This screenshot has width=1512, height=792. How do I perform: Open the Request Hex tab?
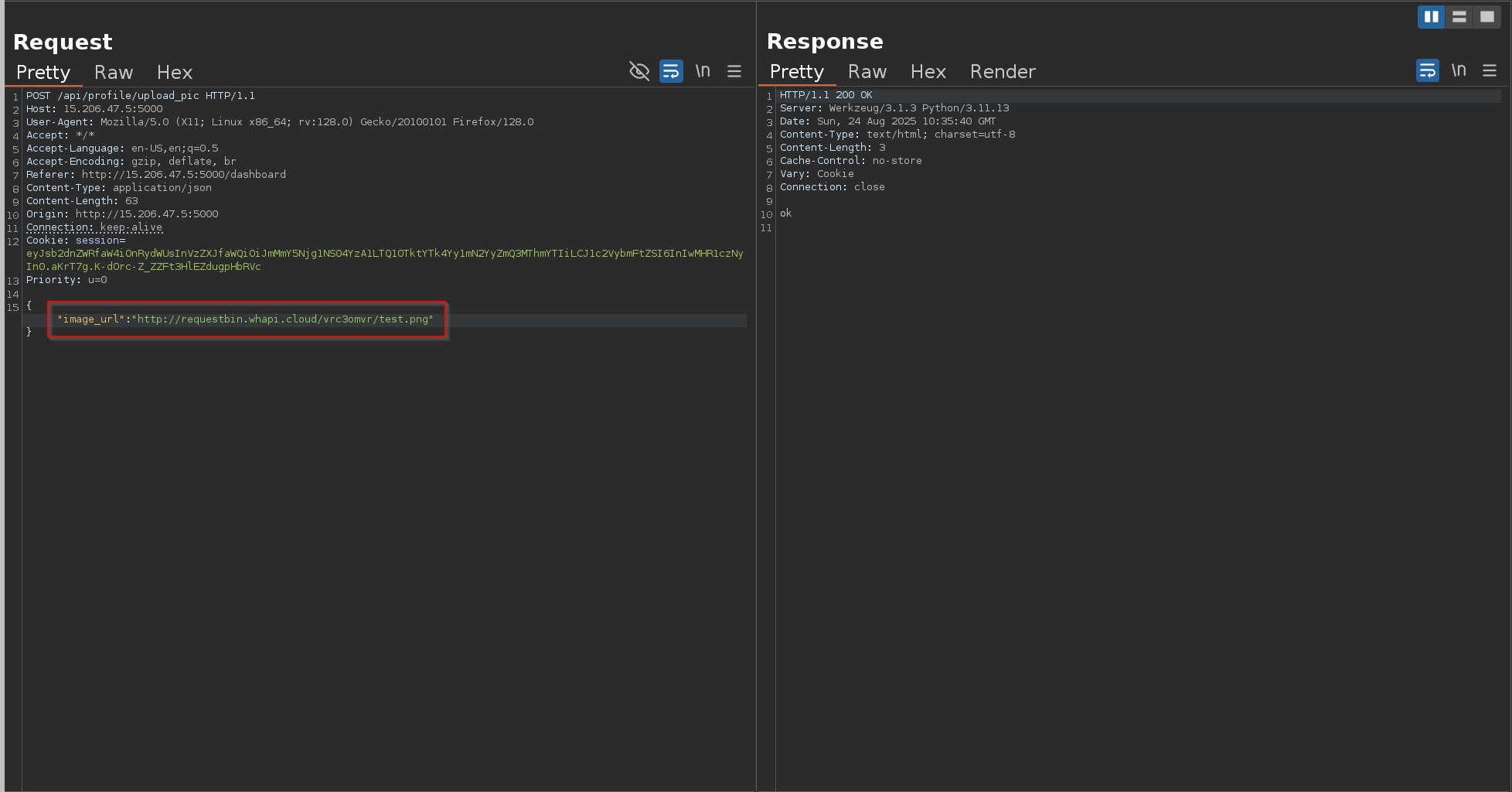pyautogui.click(x=175, y=73)
